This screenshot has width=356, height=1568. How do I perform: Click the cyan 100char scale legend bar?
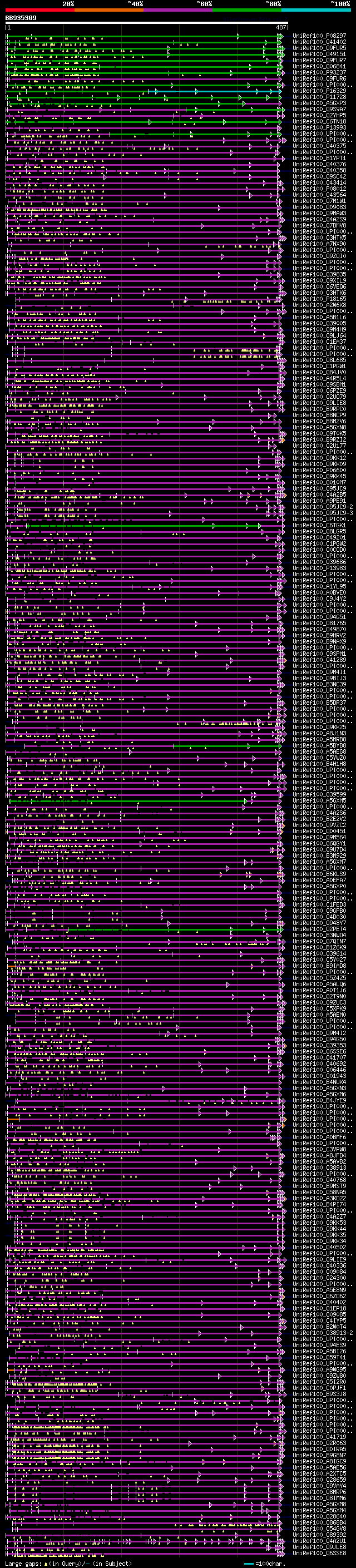248,1563
